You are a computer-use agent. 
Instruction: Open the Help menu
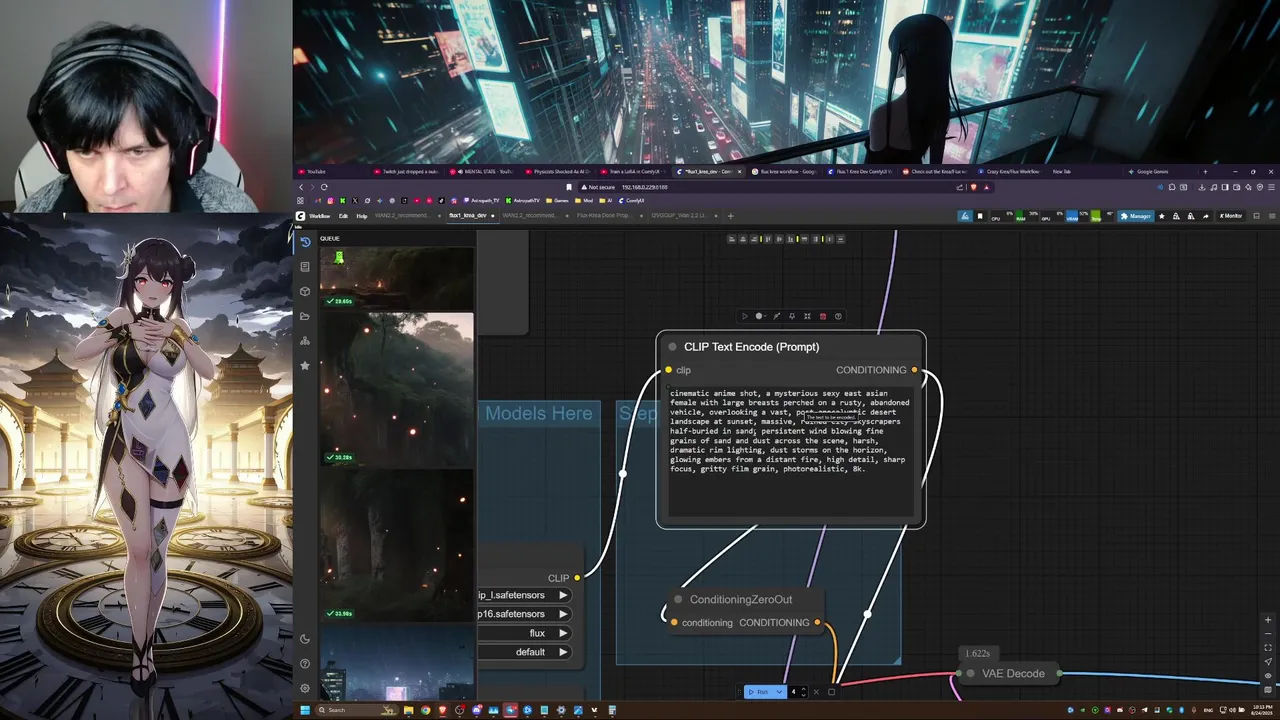(x=362, y=216)
